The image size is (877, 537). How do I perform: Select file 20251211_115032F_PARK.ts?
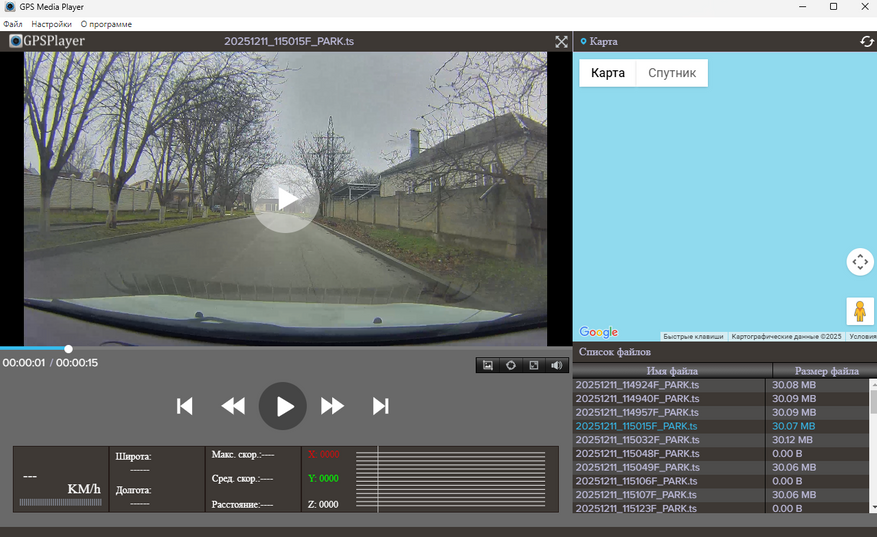click(x=637, y=440)
